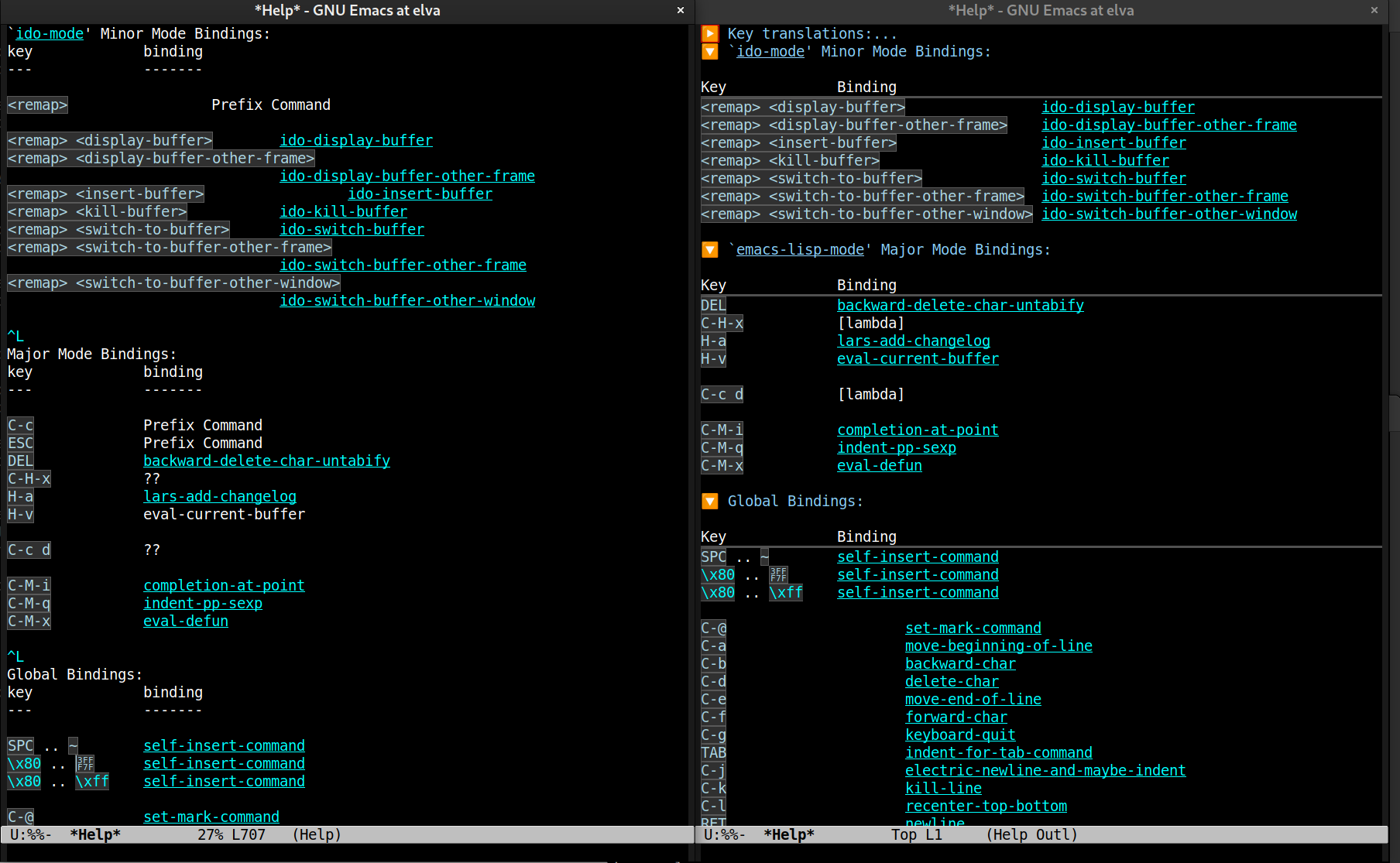Open recenter-top-bottom link
Image resolution: width=1400 pixels, height=863 pixels.
(x=986, y=806)
